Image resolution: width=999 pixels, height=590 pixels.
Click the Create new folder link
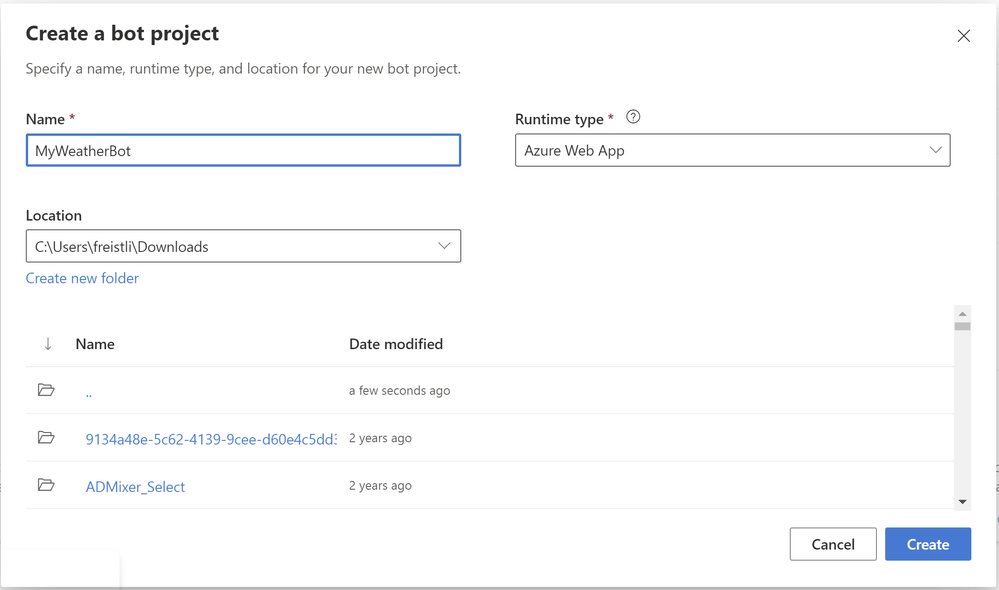(x=82, y=278)
